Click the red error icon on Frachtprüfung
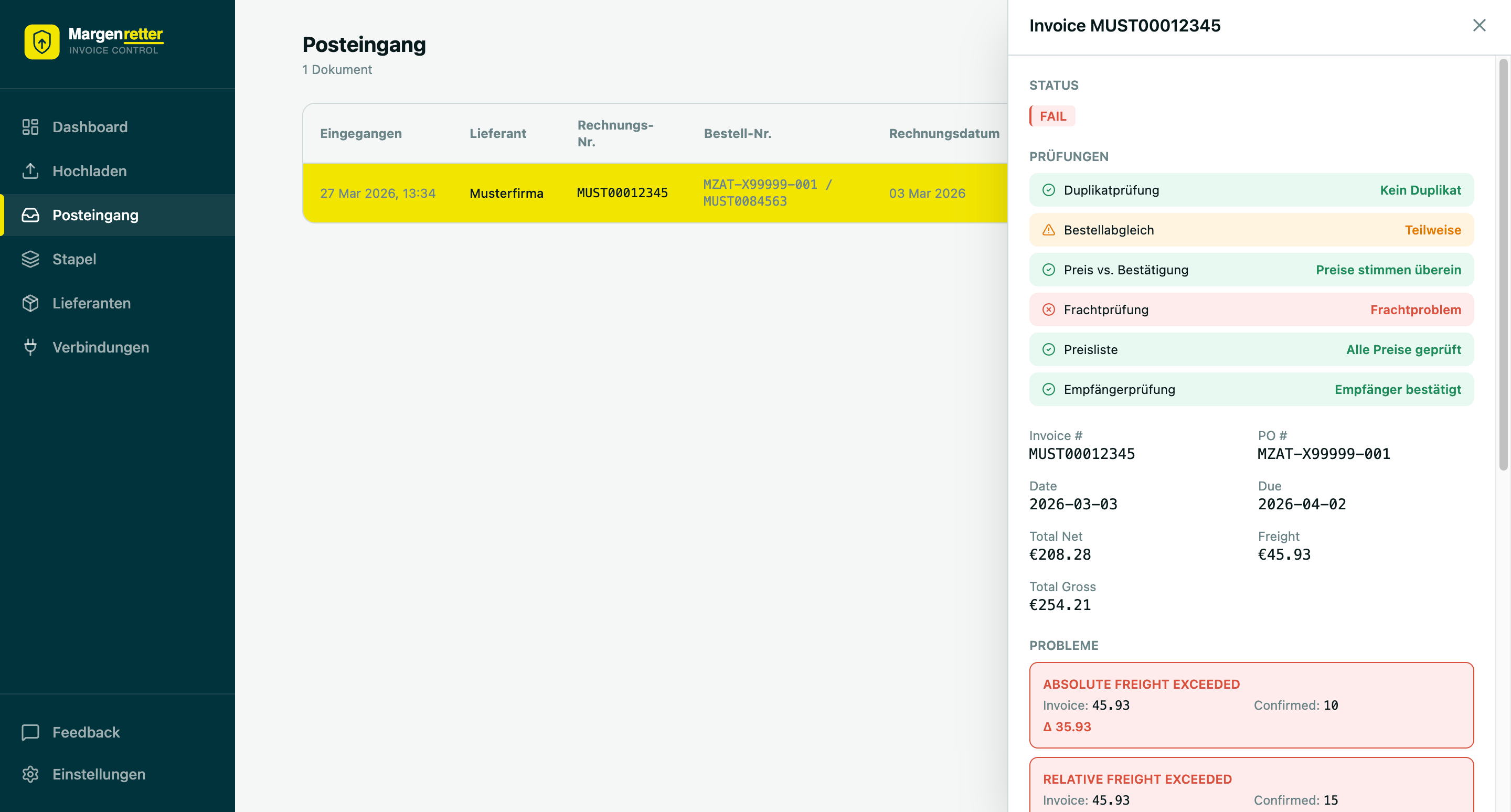This screenshot has width=1511, height=812. (1049, 309)
